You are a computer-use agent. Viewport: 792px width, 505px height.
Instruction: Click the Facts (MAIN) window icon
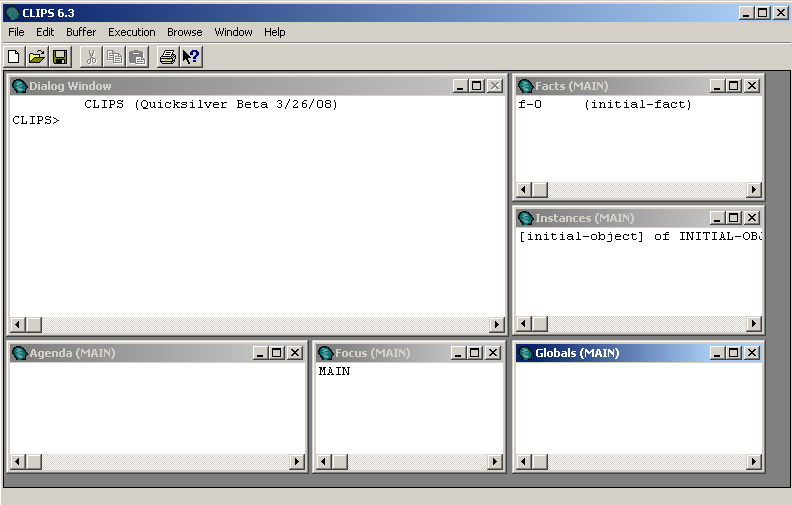click(526, 86)
